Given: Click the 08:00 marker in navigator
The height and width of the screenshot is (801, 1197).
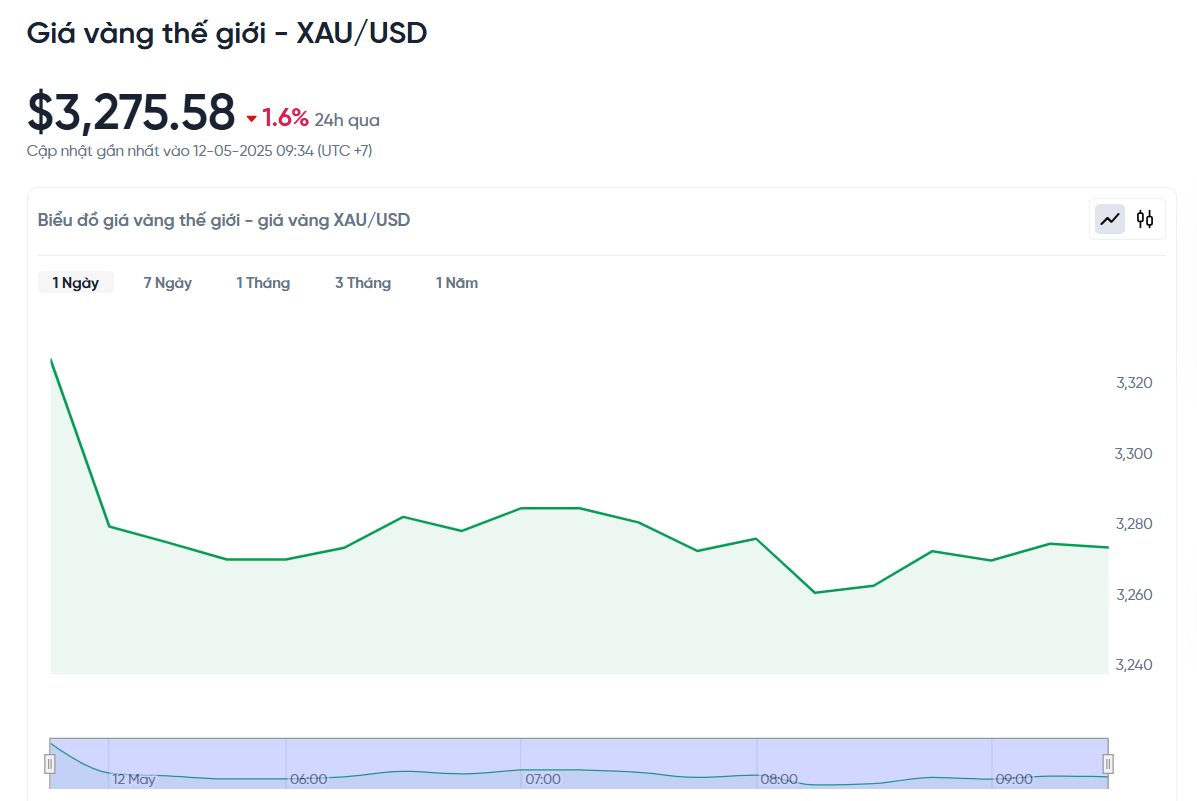Looking at the screenshot, I should click(779, 779).
